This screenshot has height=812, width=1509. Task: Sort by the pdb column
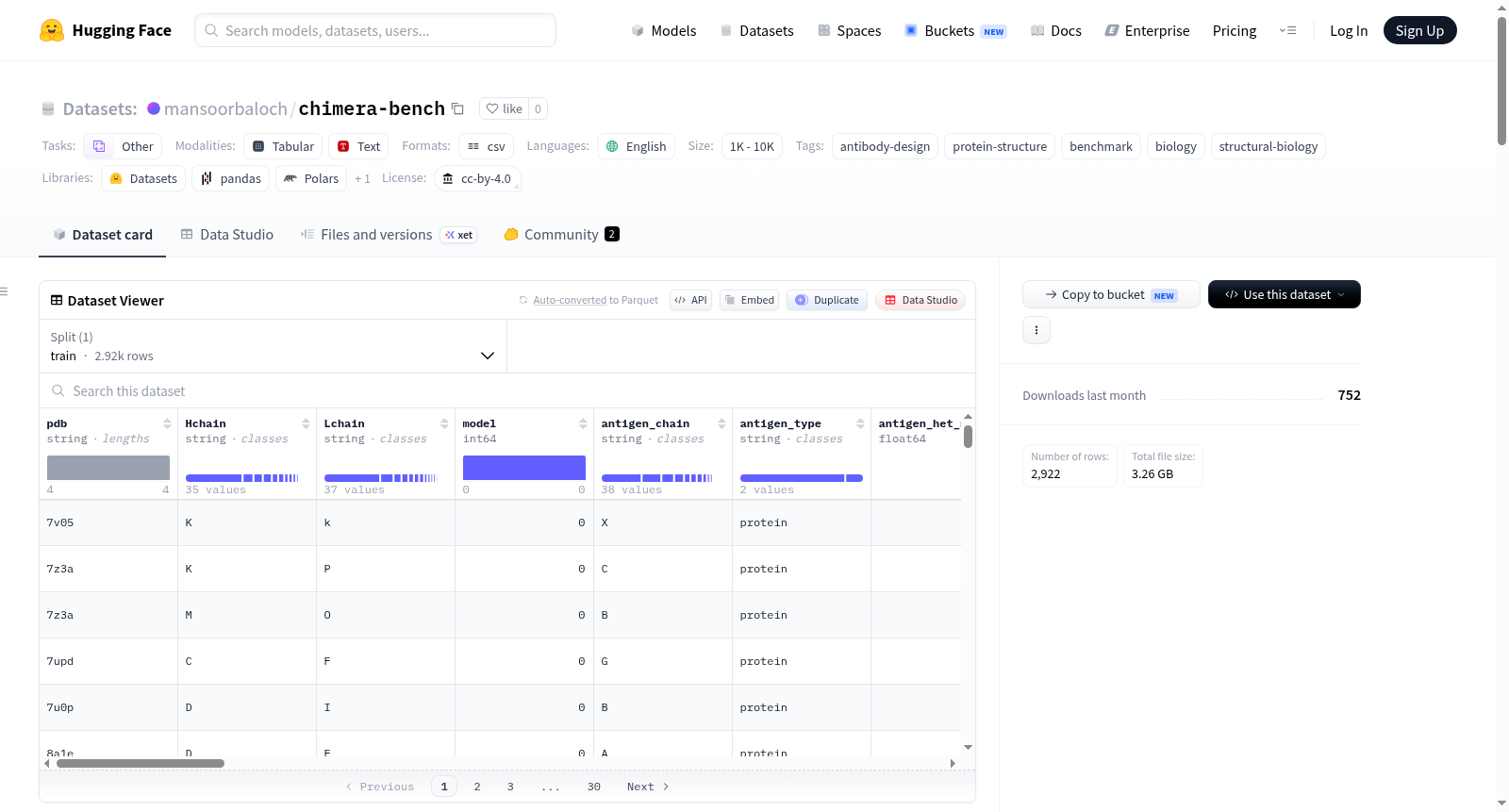tap(167, 423)
